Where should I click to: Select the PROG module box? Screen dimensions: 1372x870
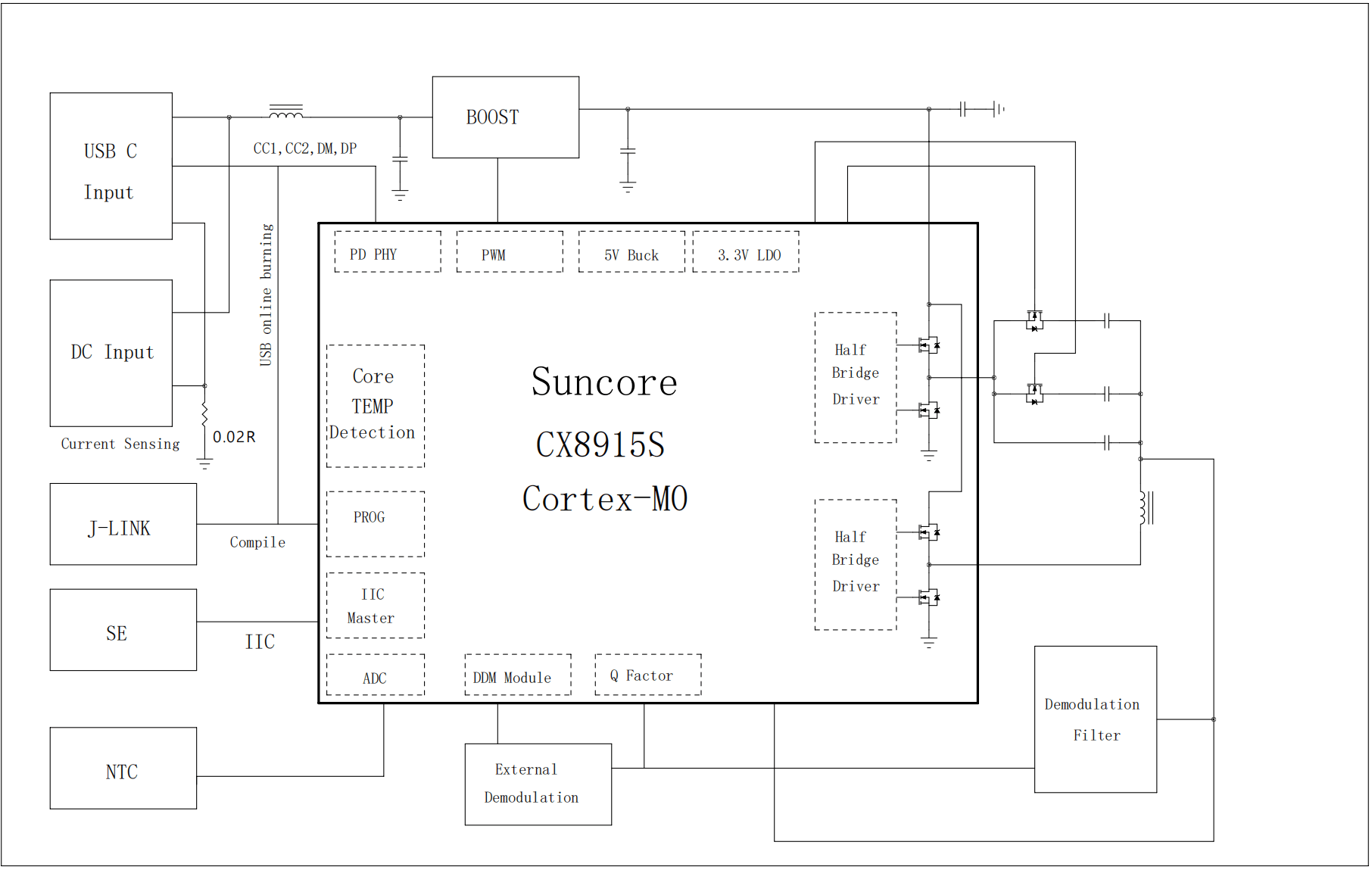point(376,525)
